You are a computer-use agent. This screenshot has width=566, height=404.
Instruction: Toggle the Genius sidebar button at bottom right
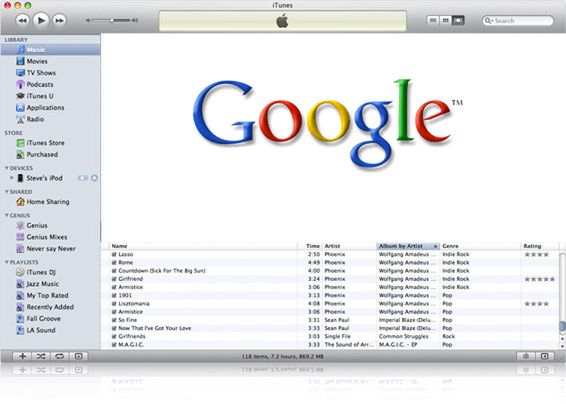click(545, 356)
